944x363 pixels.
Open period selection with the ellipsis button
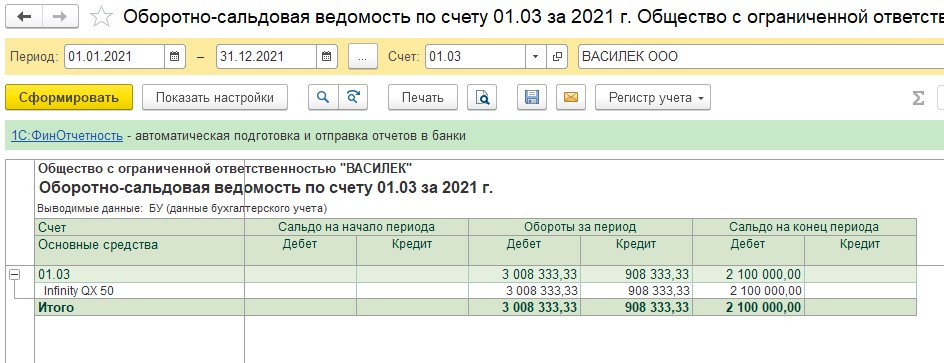point(362,57)
